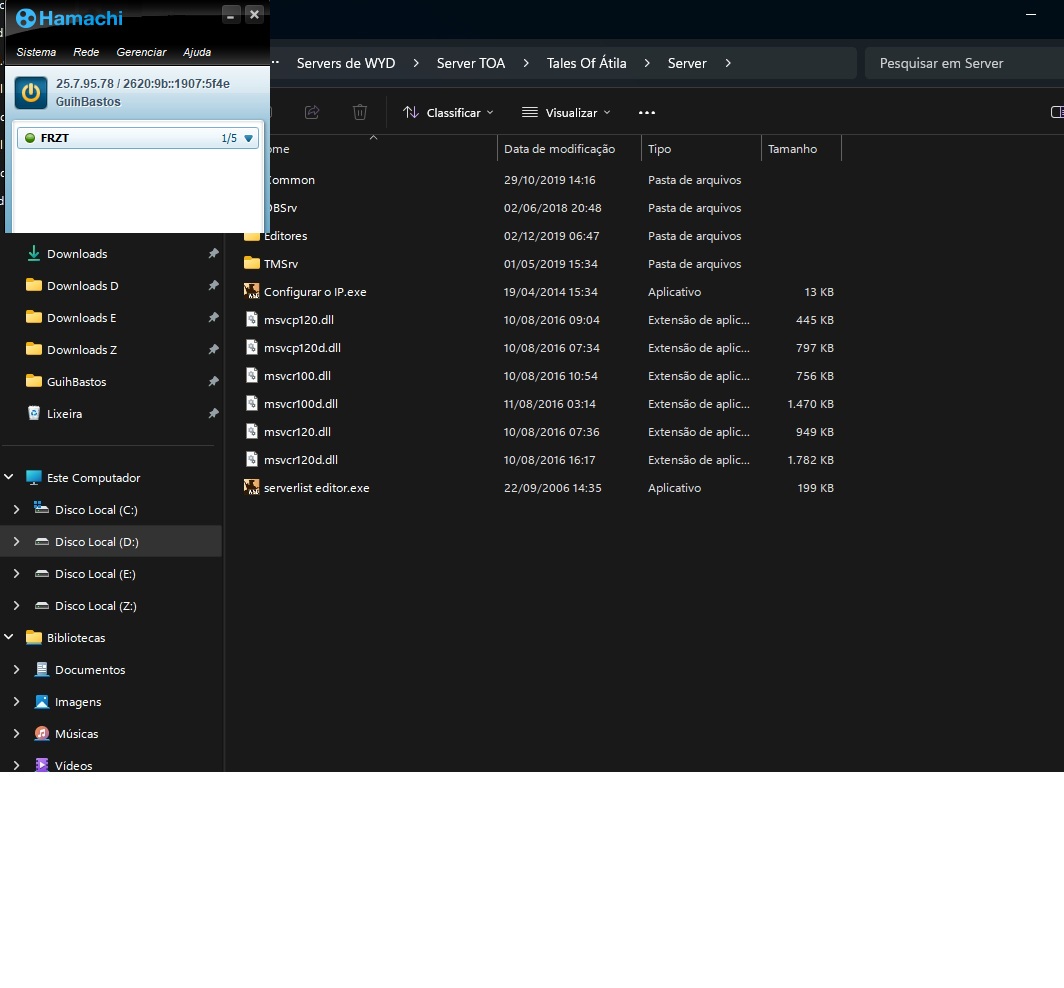Screen dimensions: 1064x988
Task: Select msvcr100d.dll file icon
Action: click(x=252, y=403)
